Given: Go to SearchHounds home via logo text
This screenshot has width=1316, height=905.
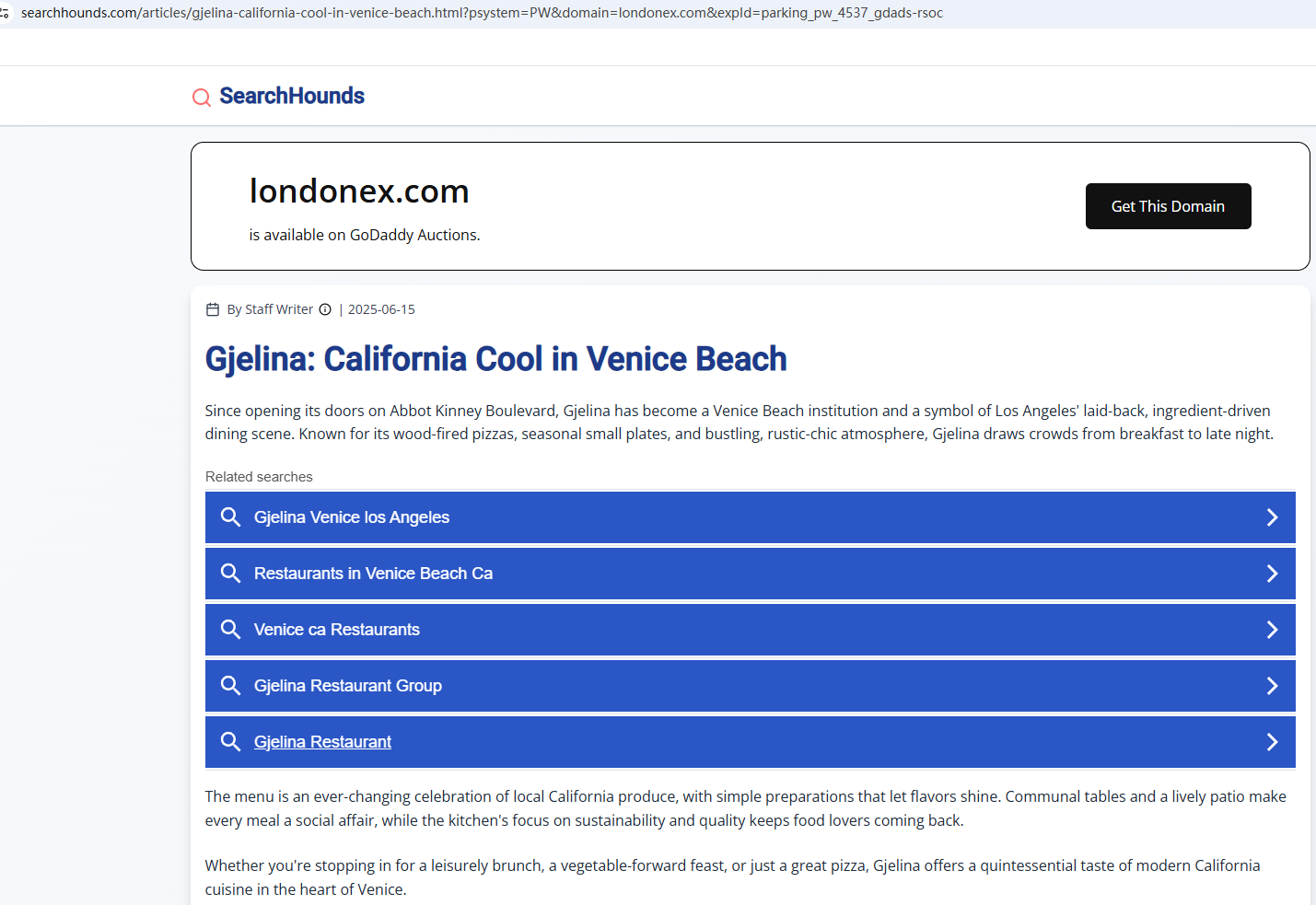Looking at the screenshot, I should pyautogui.click(x=292, y=96).
